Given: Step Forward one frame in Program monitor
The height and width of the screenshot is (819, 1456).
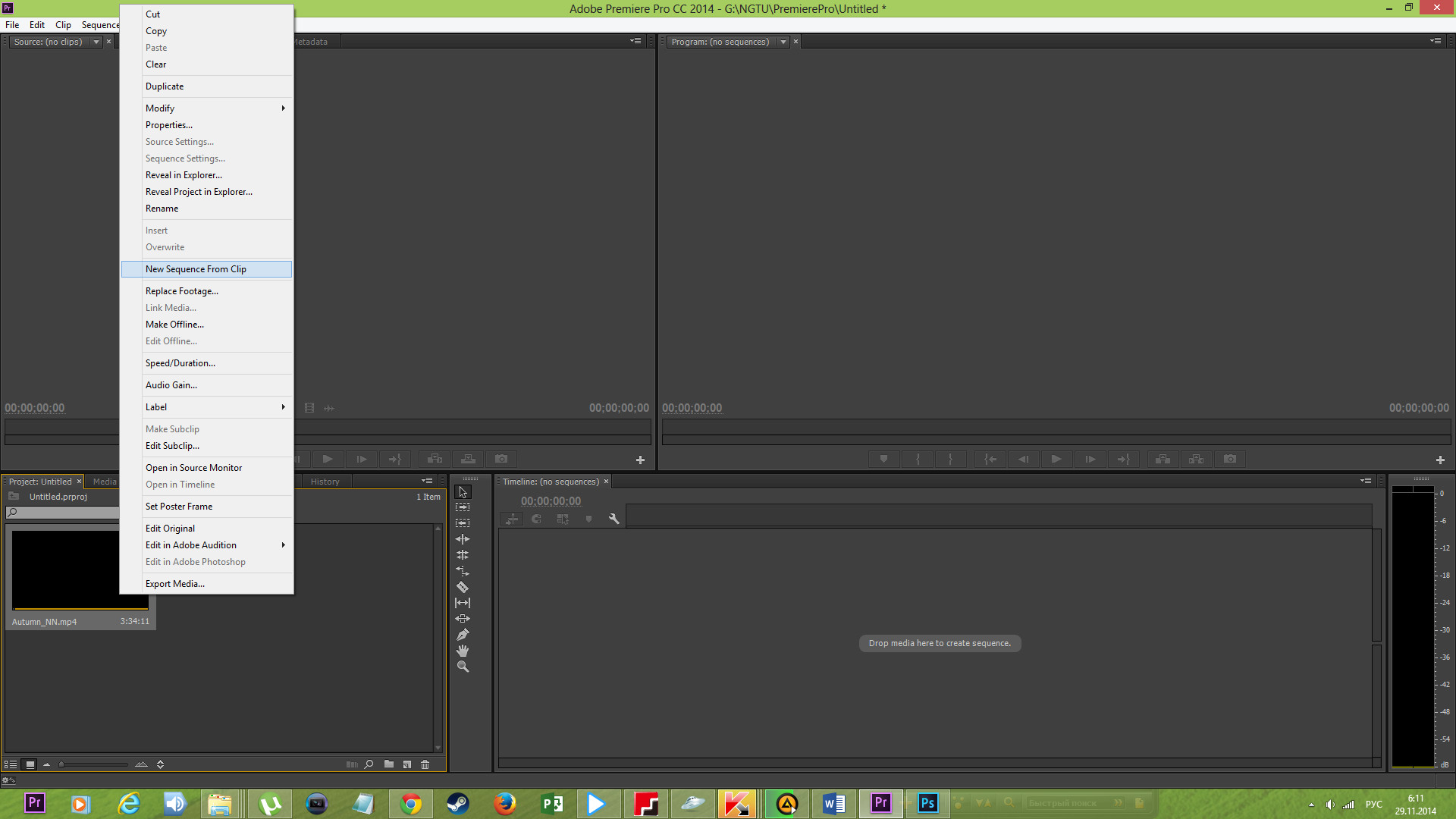Looking at the screenshot, I should (x=1090, y=459).
